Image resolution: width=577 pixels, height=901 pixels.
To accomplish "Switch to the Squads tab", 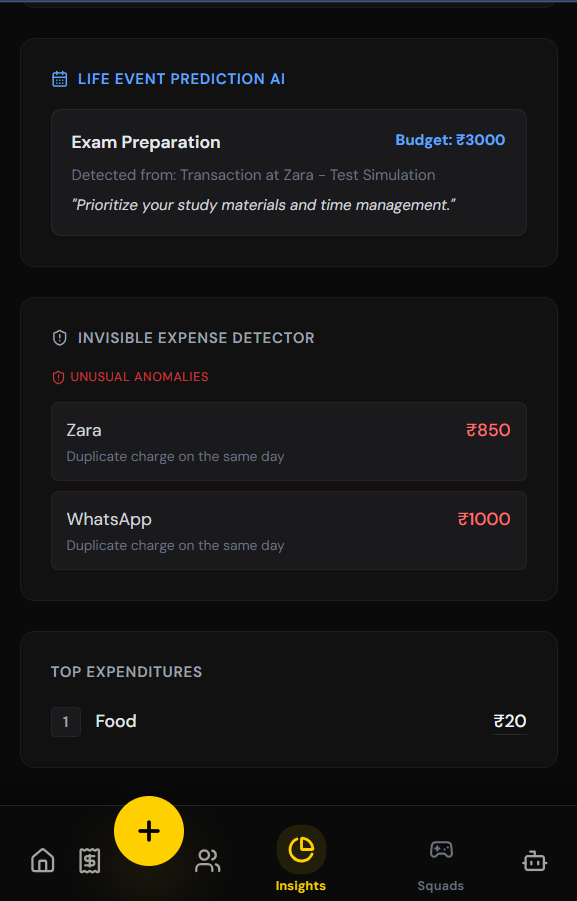I will (441, 865).
